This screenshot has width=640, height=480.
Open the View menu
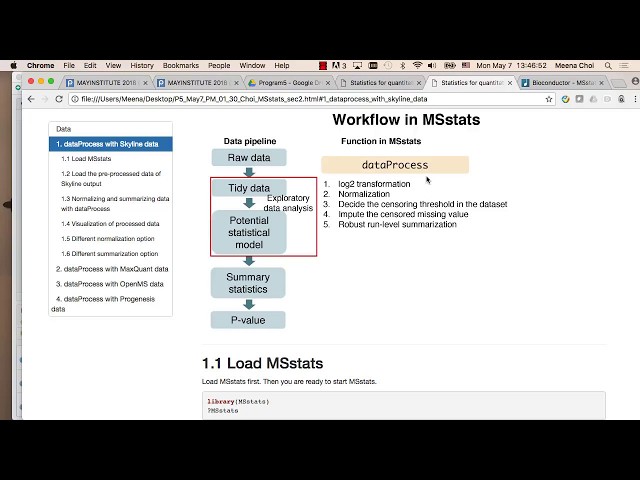(113, 65)
